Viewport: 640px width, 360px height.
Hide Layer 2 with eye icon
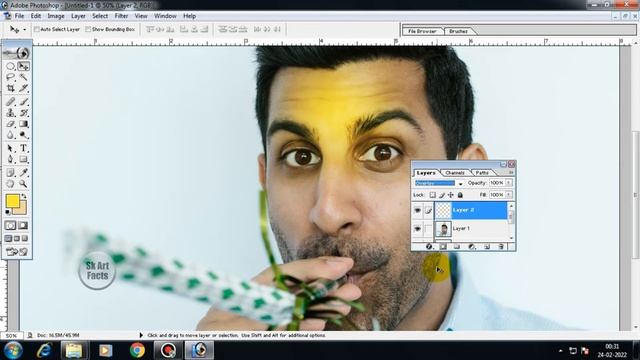click(x=418, y=210)
